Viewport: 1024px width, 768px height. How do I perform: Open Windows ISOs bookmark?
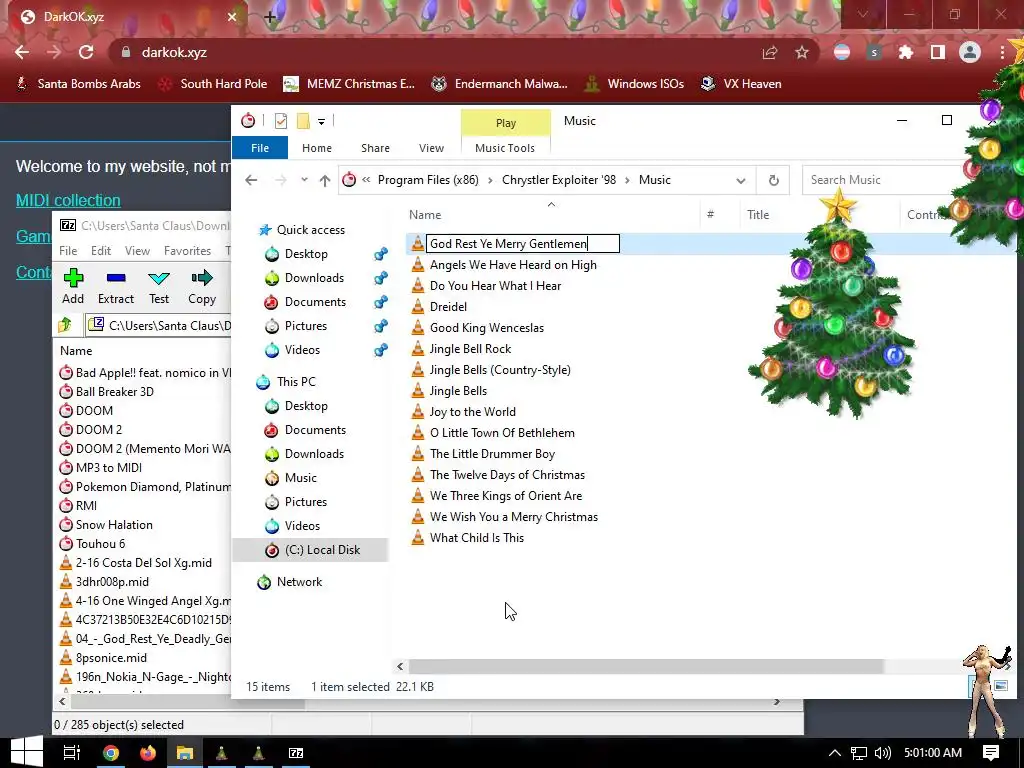point(634,84)
